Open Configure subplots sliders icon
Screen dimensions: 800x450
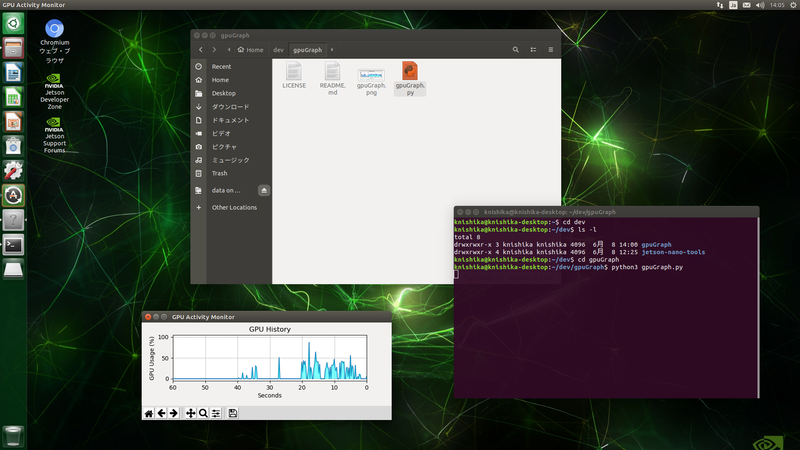pyautogui.click(x=216, y=413)
